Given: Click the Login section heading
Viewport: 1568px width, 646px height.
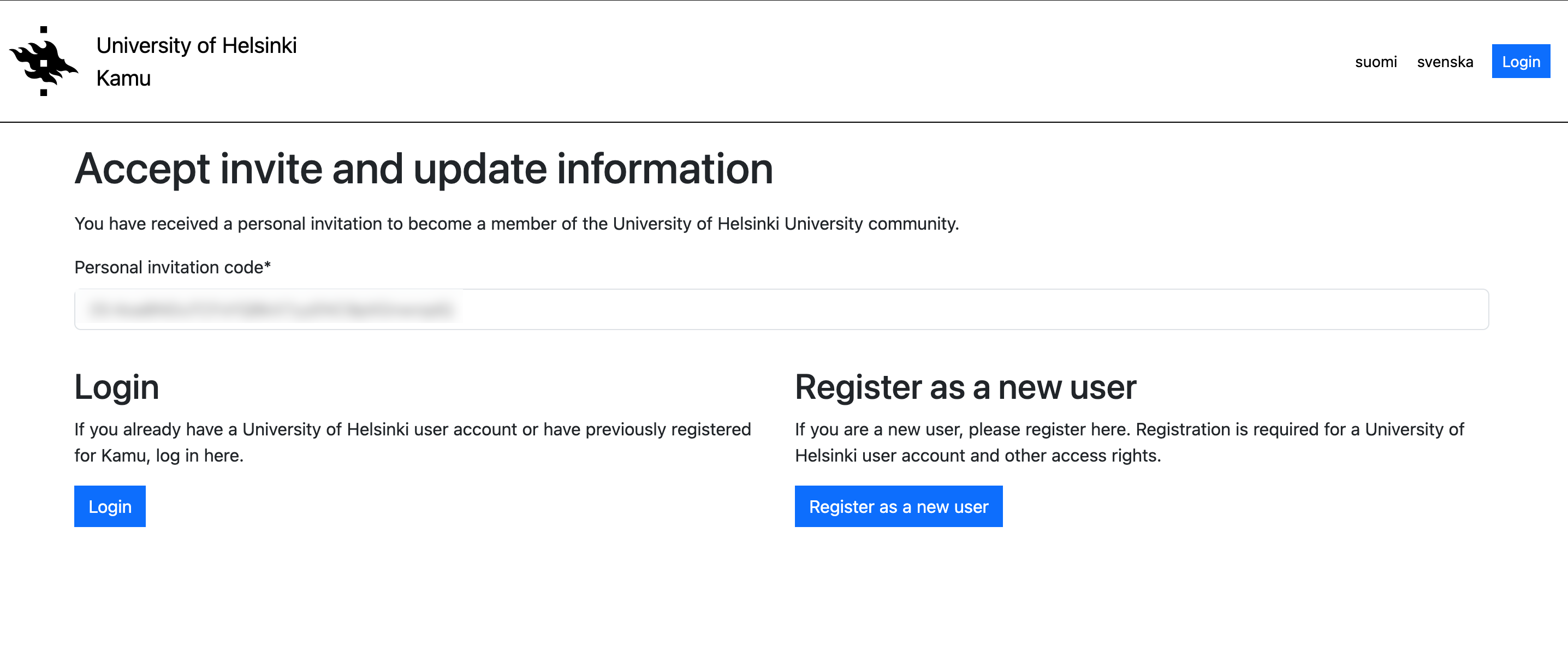Looking at the screenshot, I should [x=116, y=387].
